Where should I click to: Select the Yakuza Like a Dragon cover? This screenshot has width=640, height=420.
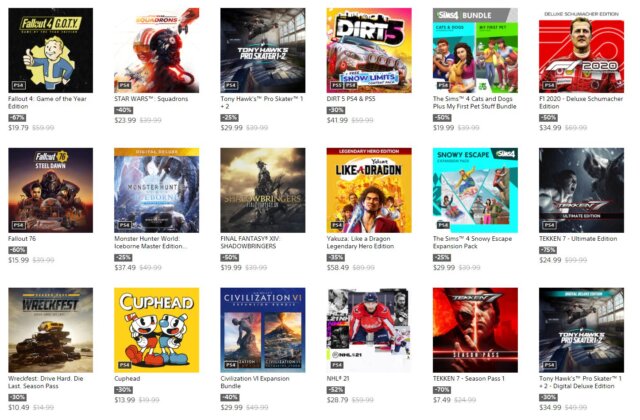tap(369, 190)
